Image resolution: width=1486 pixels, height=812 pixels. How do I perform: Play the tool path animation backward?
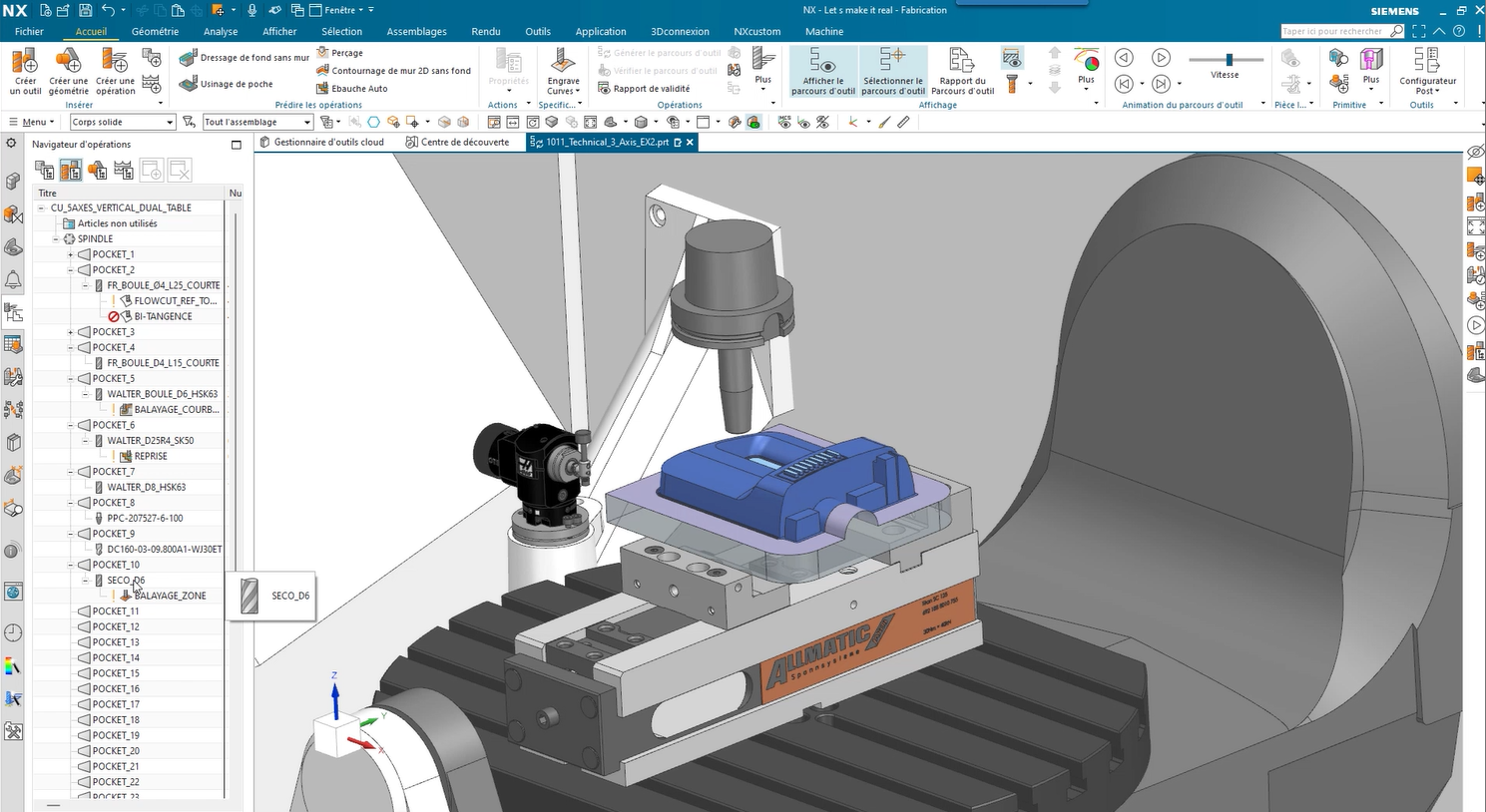pyautogui.click(x=1124, y=58)
